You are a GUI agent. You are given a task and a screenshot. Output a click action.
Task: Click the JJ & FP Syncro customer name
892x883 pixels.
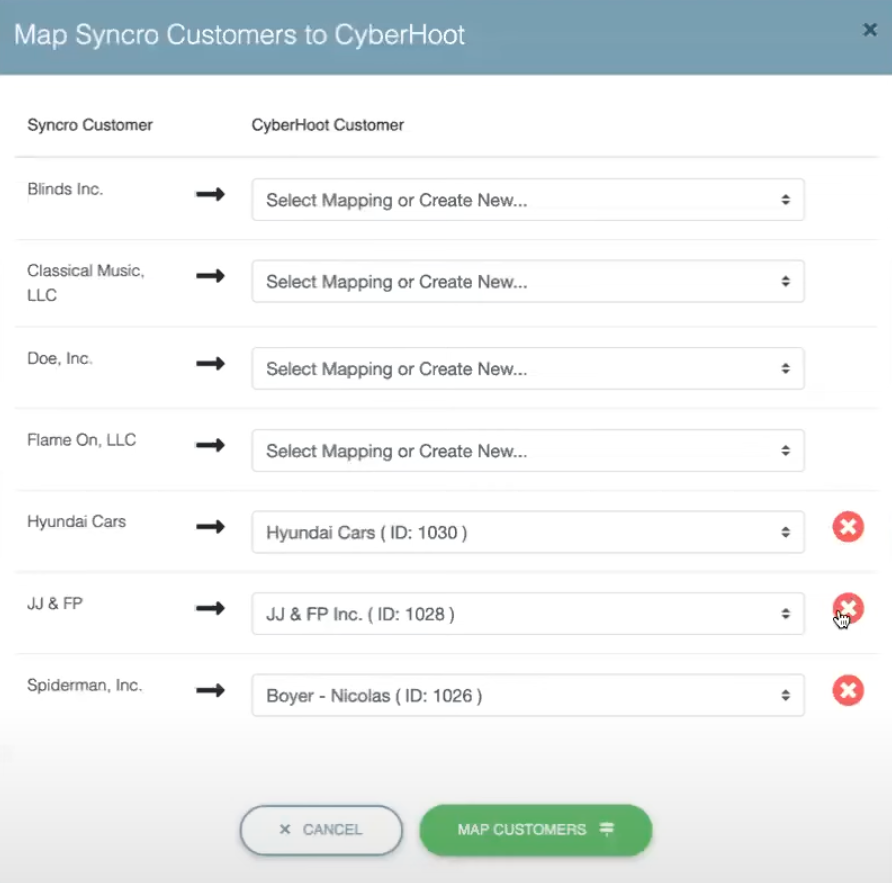(x=55, y=603)
